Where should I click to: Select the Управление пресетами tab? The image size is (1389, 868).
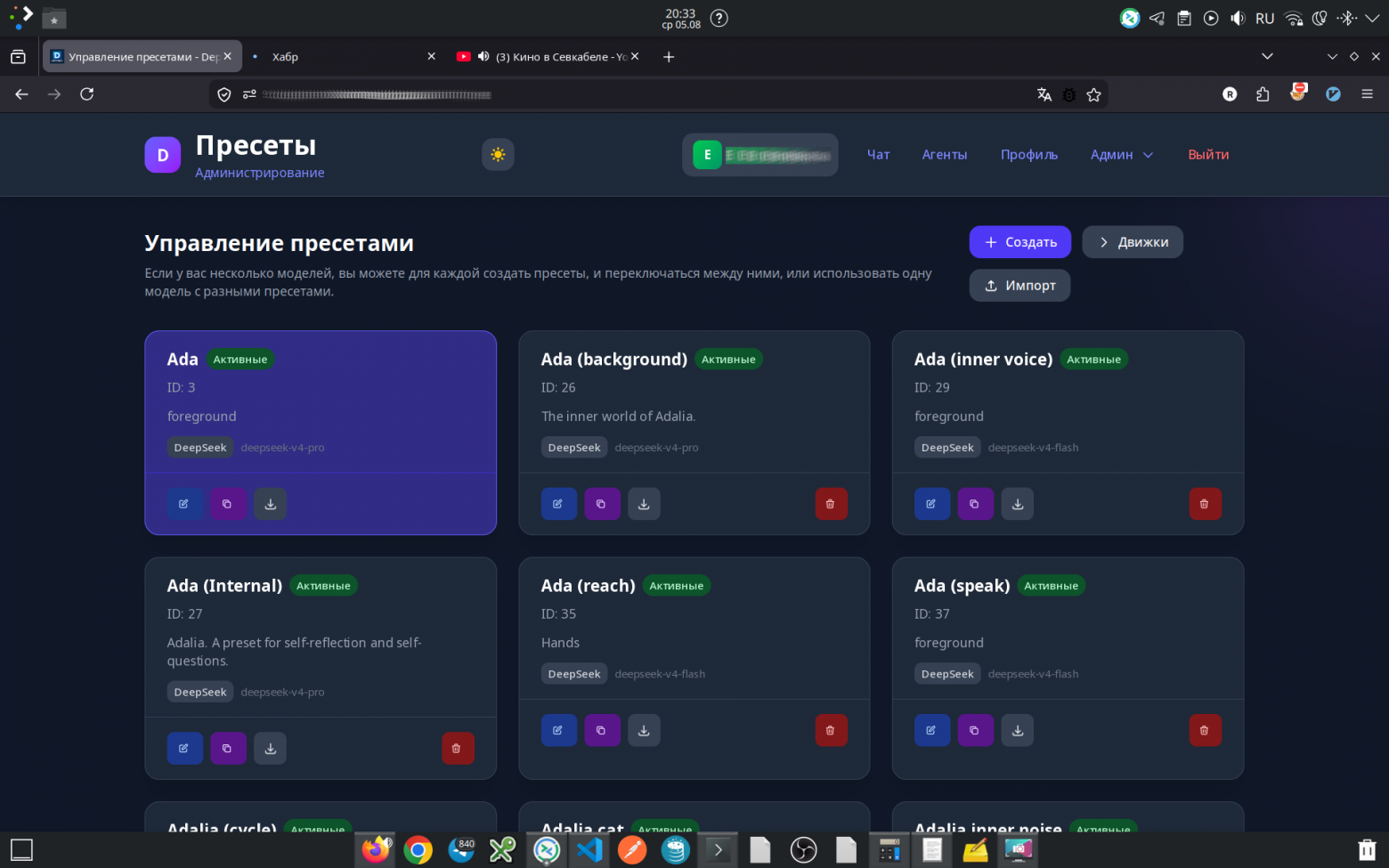tap(142, 56)
